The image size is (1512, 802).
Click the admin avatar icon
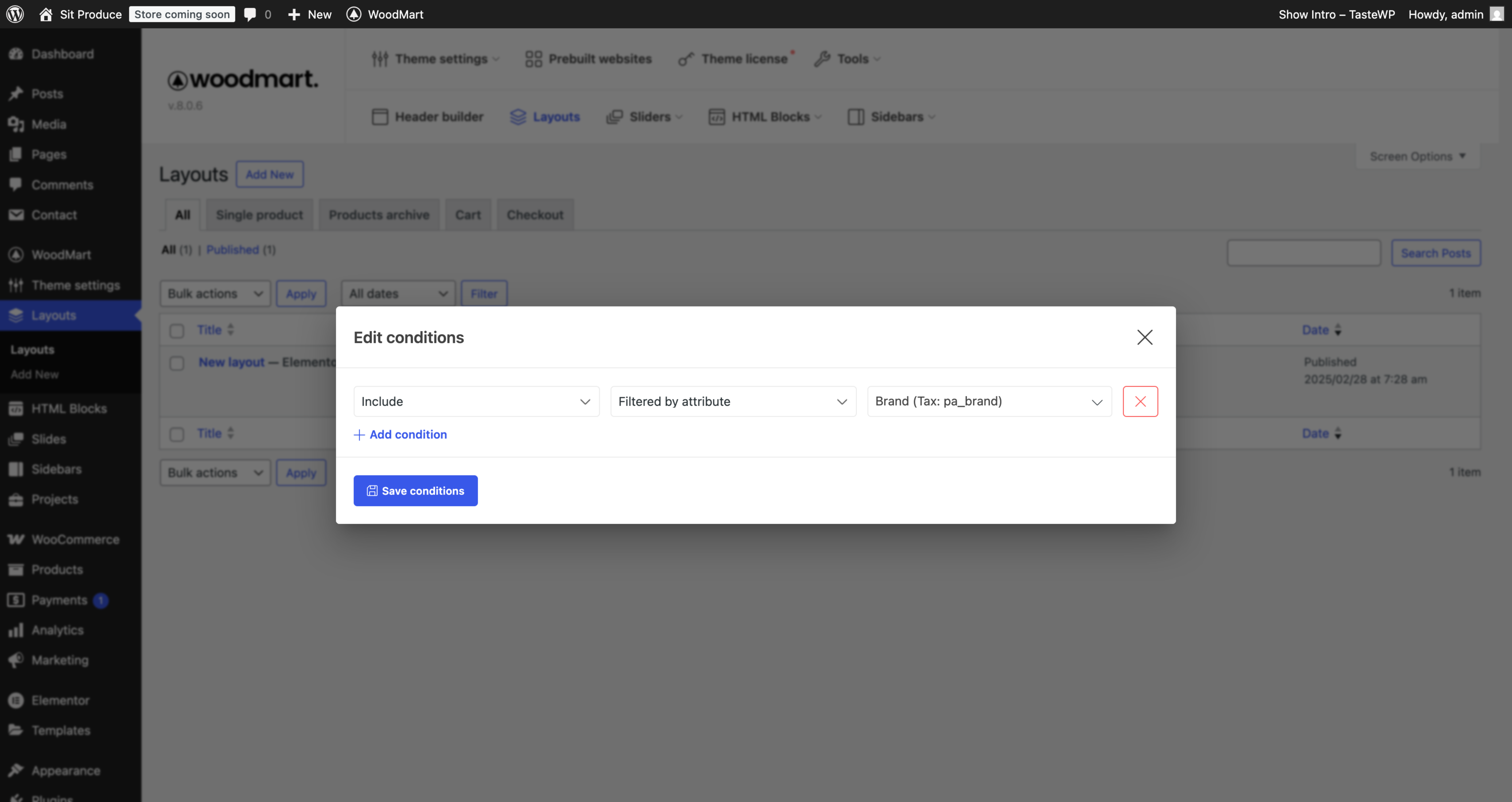[1497, 14]
